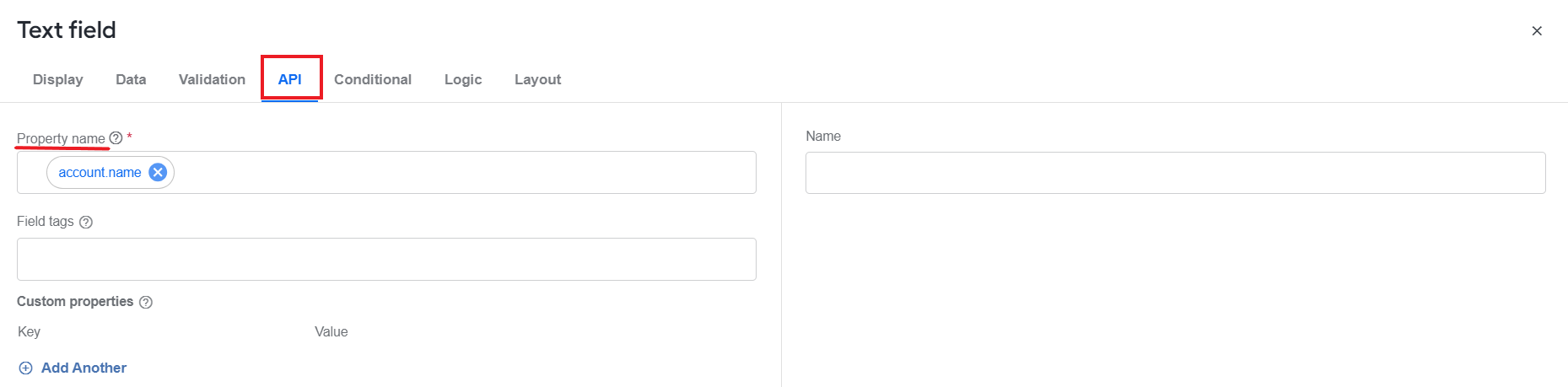Click the Add Another link
The height and width of the screenshot is (387, 1568).
point(84,368)
